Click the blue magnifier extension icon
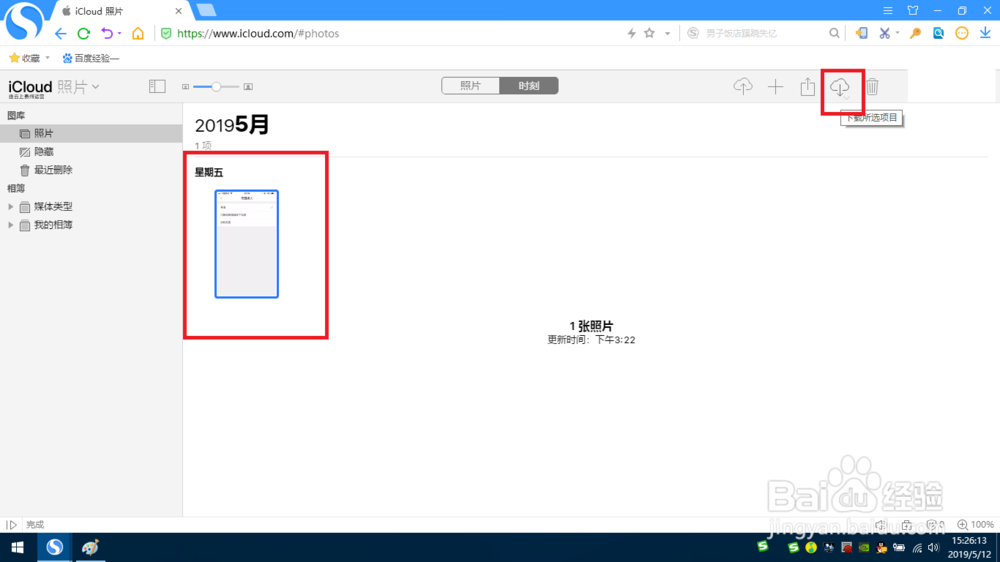1000x562 pixels. (938, 33)
